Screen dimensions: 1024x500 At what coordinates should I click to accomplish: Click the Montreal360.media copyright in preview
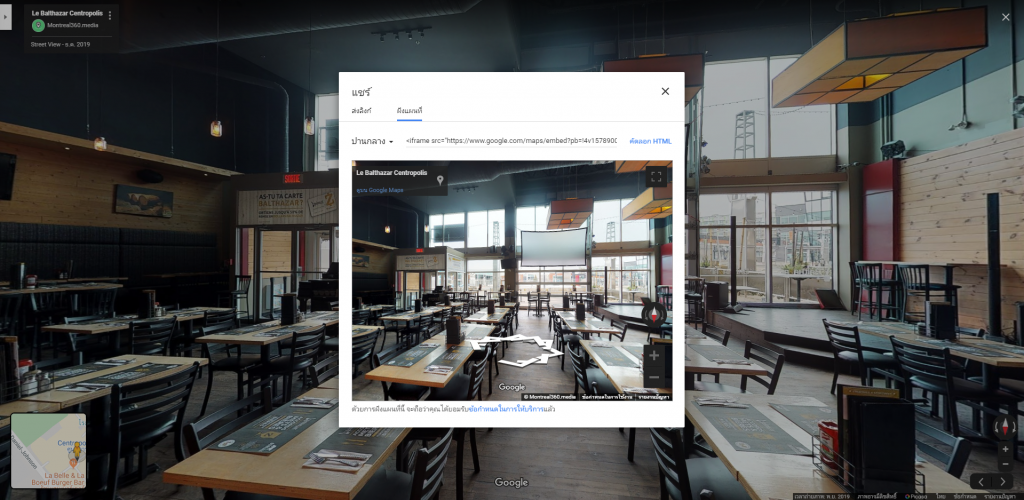pyautogui.click(x=549, y=396)
